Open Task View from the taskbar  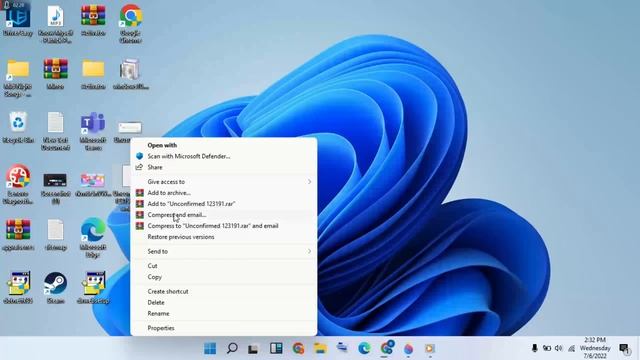[x=253, y=349]
